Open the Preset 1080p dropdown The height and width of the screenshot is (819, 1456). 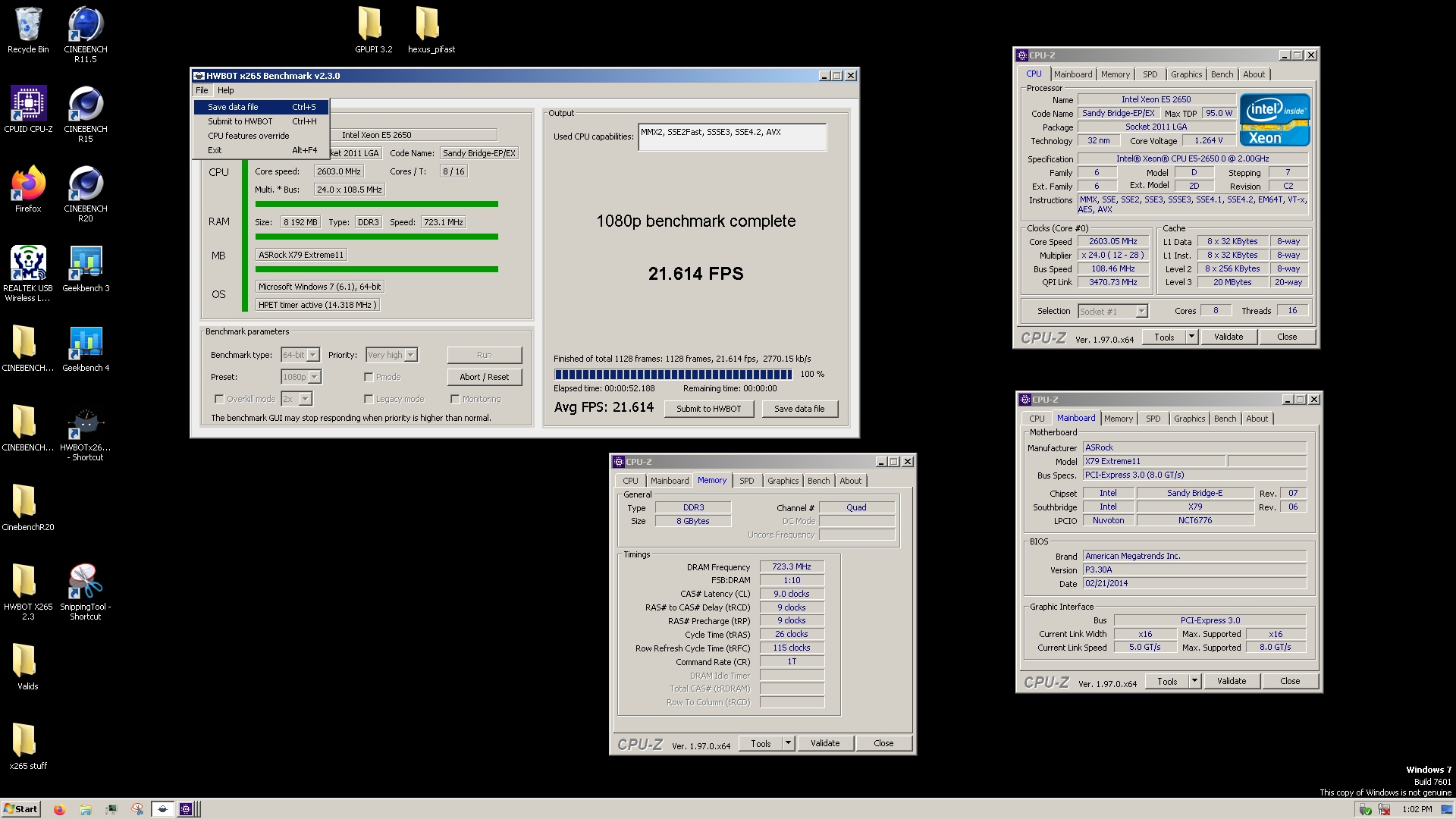click(314, 377)
